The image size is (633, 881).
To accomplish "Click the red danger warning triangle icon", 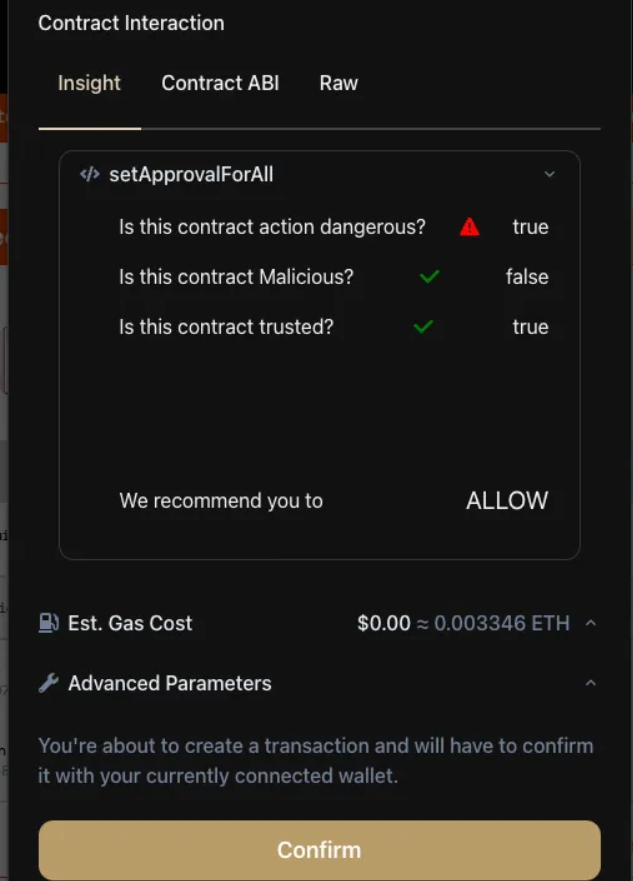I will pyautogui.click(x=470, y=227).
